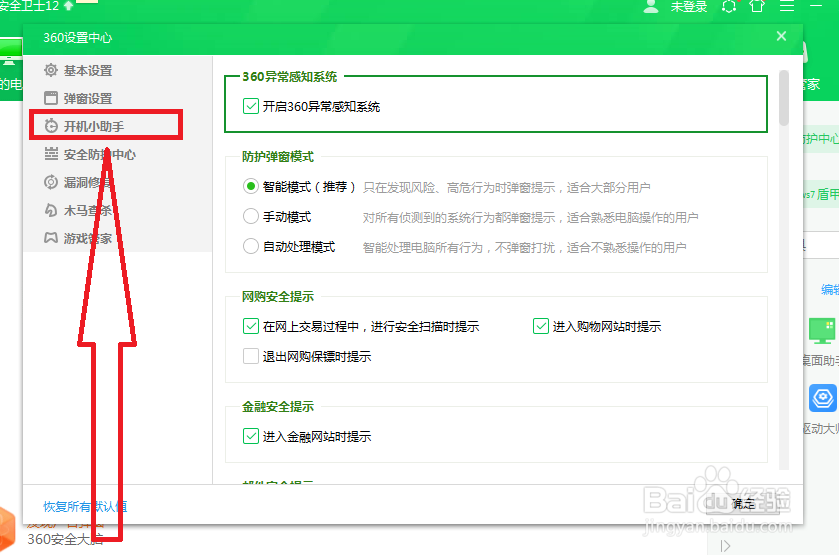Click the 编辑 link in the main window
Viewport: 839px width, 555px height.
point(830,290)
